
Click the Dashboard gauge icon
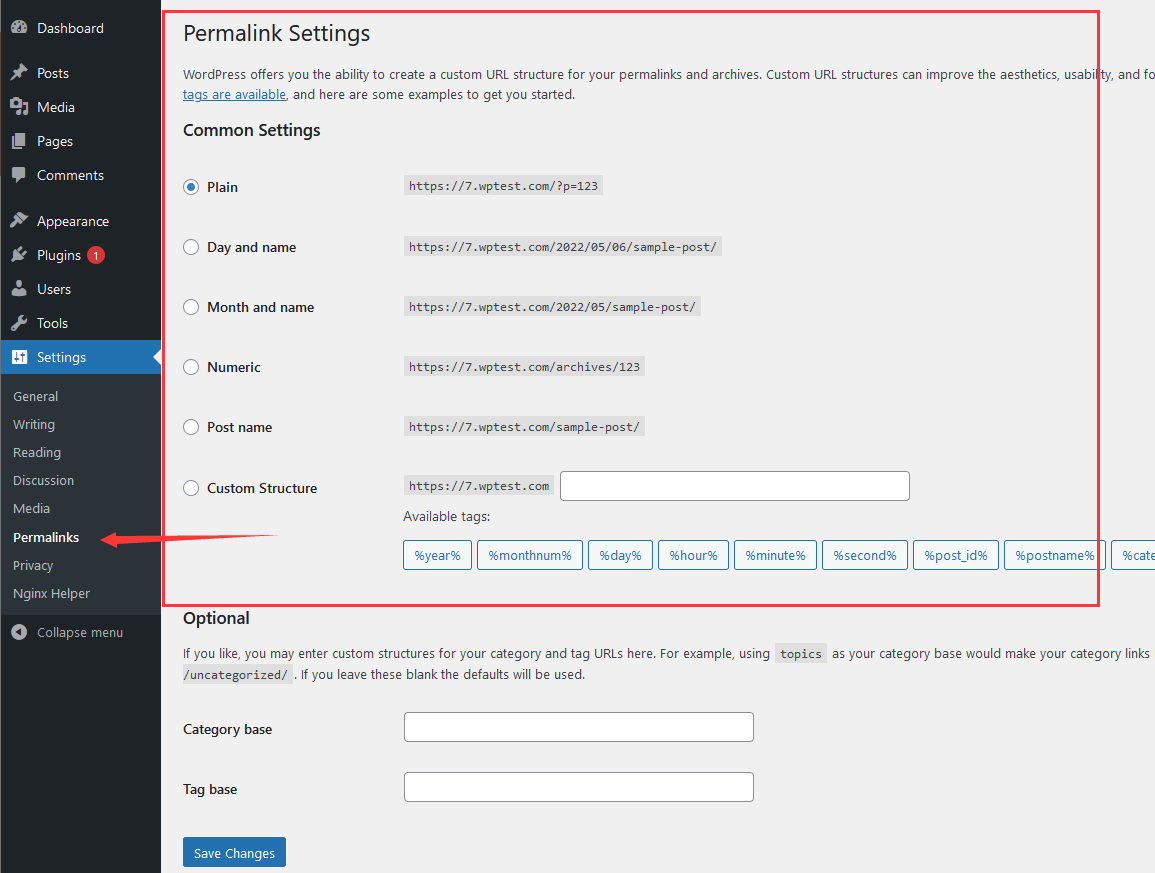coord(19,28)
